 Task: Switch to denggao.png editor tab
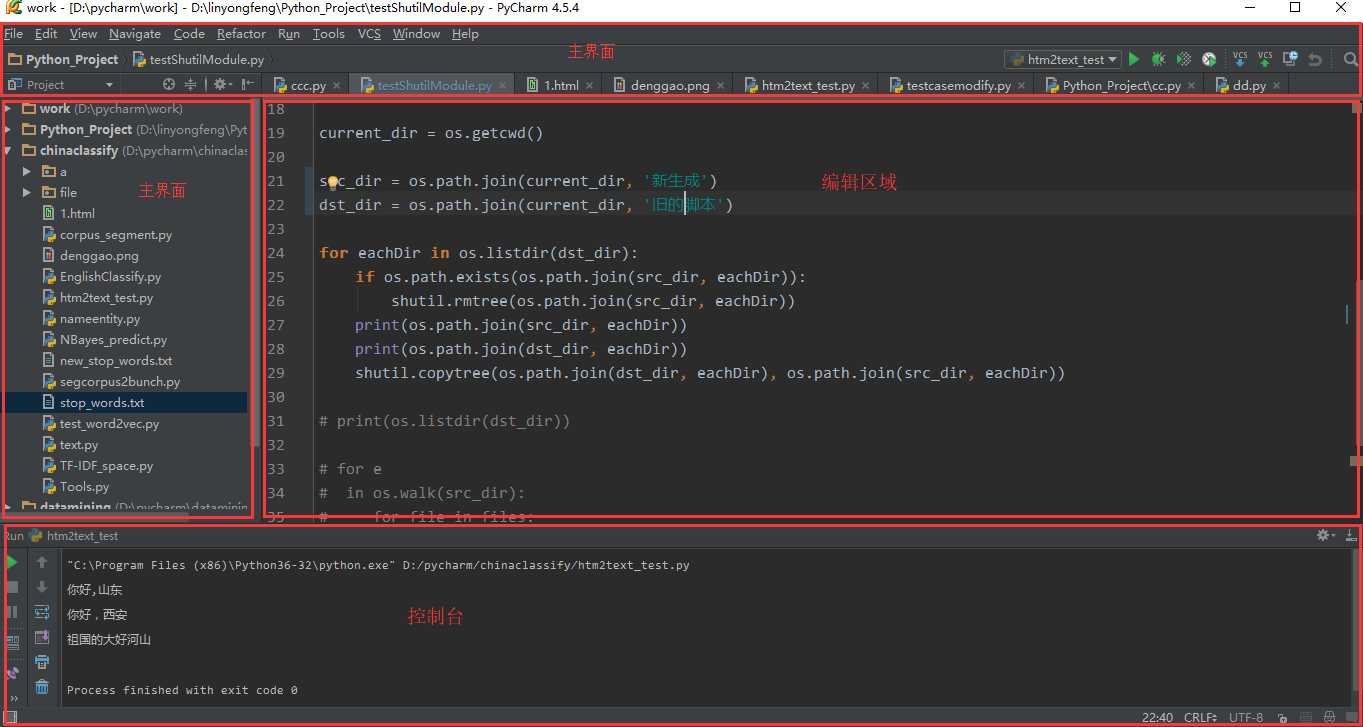[670, 85]
